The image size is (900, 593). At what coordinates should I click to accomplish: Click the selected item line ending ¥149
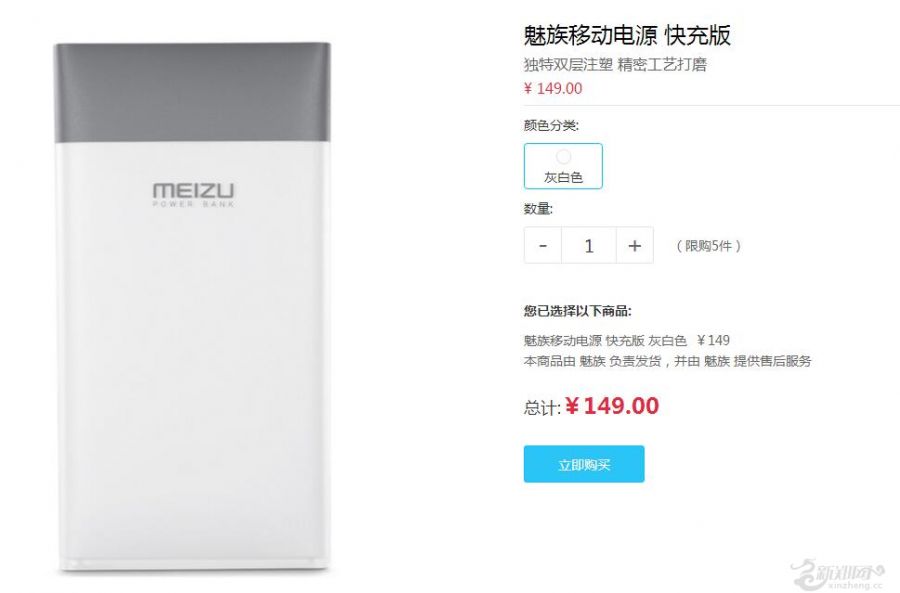click(x=626, y=340)
